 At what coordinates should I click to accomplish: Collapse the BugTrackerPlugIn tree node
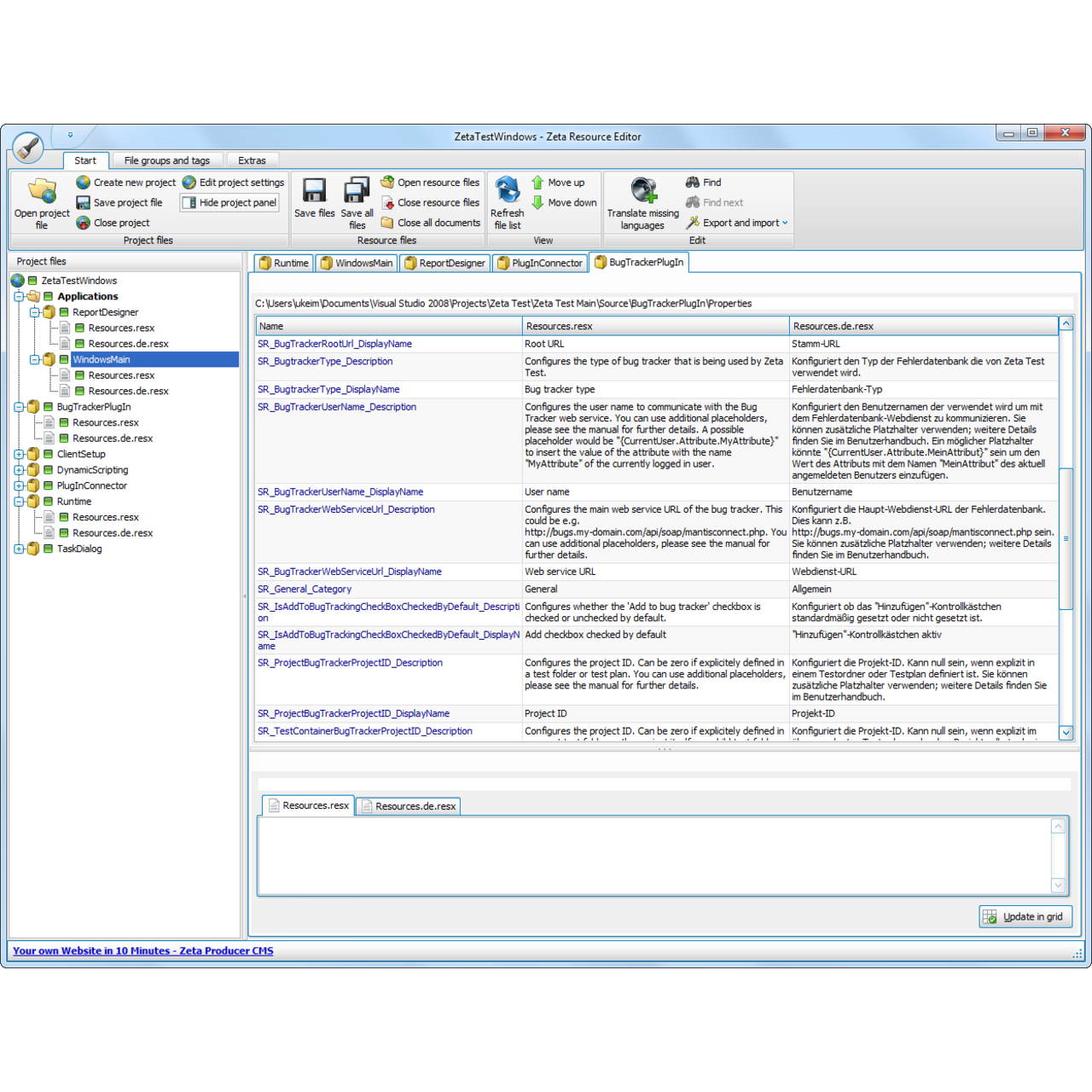tap(19, 407)
